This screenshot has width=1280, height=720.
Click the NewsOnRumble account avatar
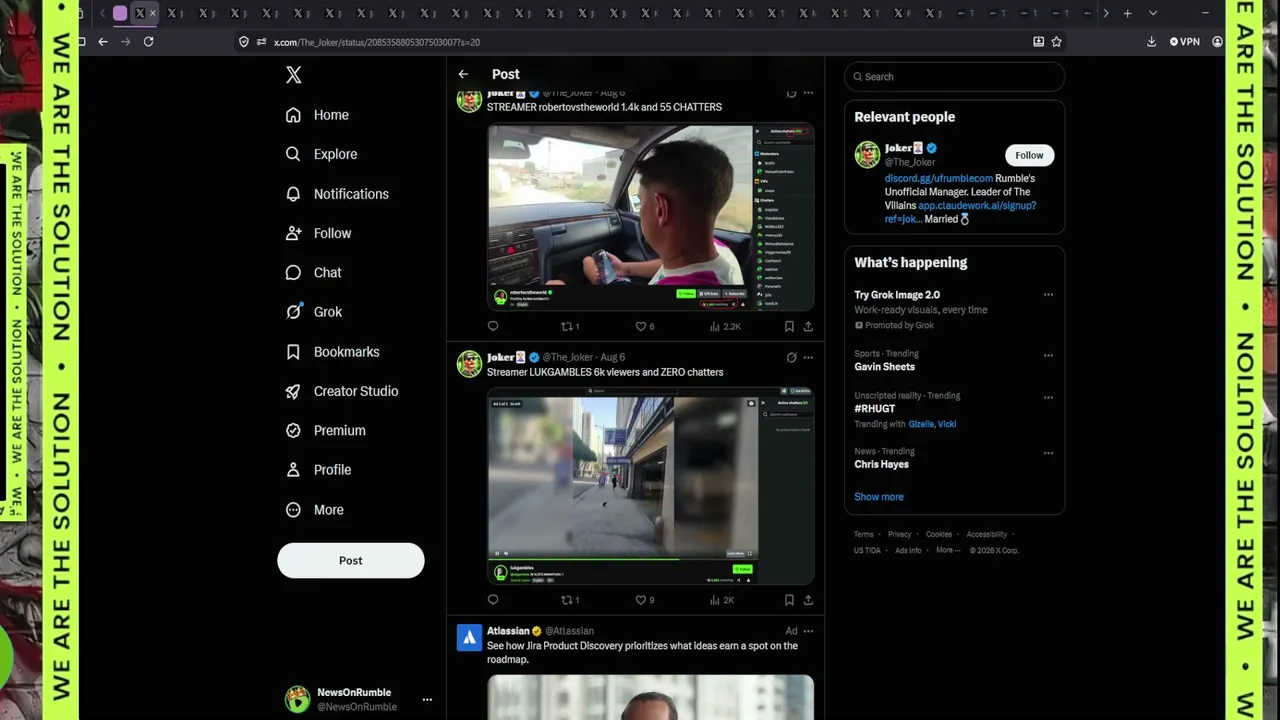click(297, 699)
